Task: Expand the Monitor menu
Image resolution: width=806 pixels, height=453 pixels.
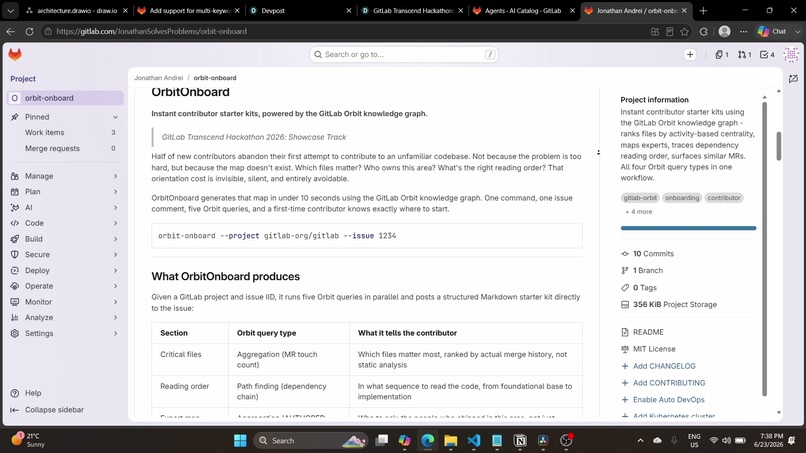Action: click(65, 302)
